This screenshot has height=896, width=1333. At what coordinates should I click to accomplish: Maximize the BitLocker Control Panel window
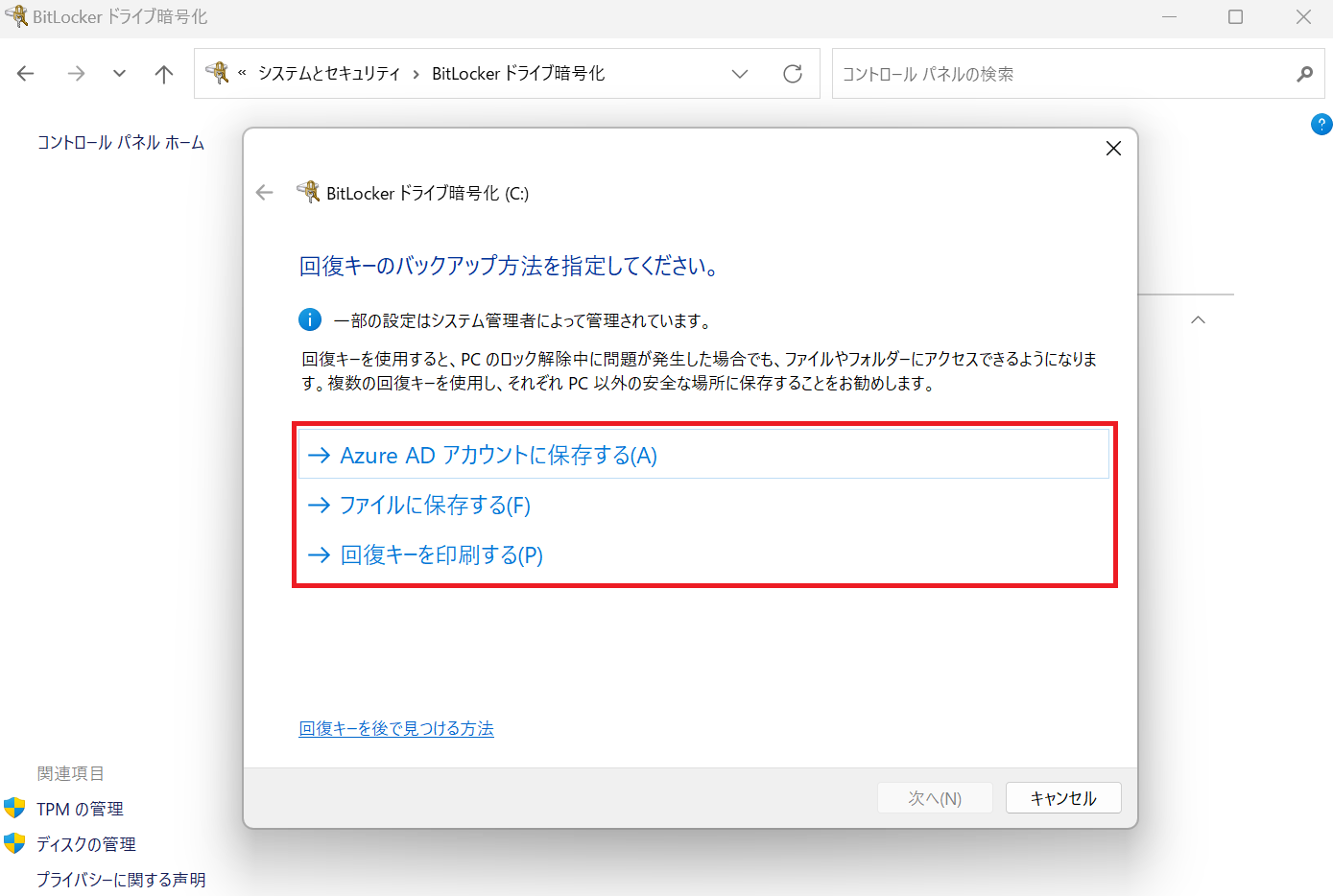click(x=1236, y=16)
